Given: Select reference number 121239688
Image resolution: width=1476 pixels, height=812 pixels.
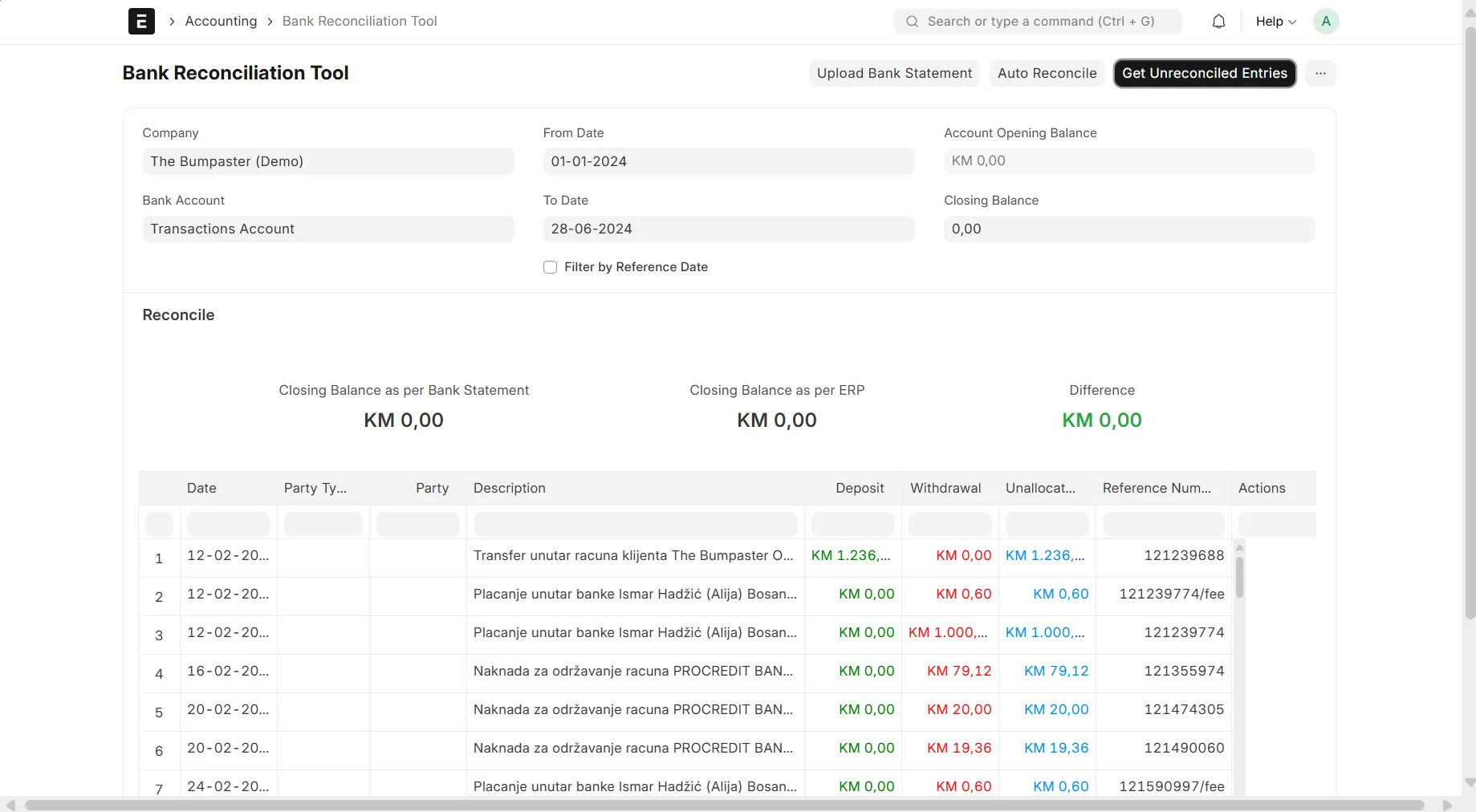Looking at the screenshot, I should point(1184,555).
